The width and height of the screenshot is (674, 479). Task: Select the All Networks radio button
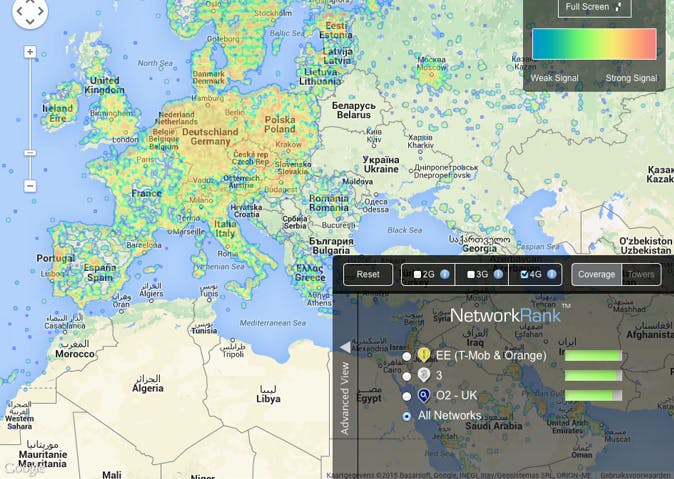click(406, 416)
